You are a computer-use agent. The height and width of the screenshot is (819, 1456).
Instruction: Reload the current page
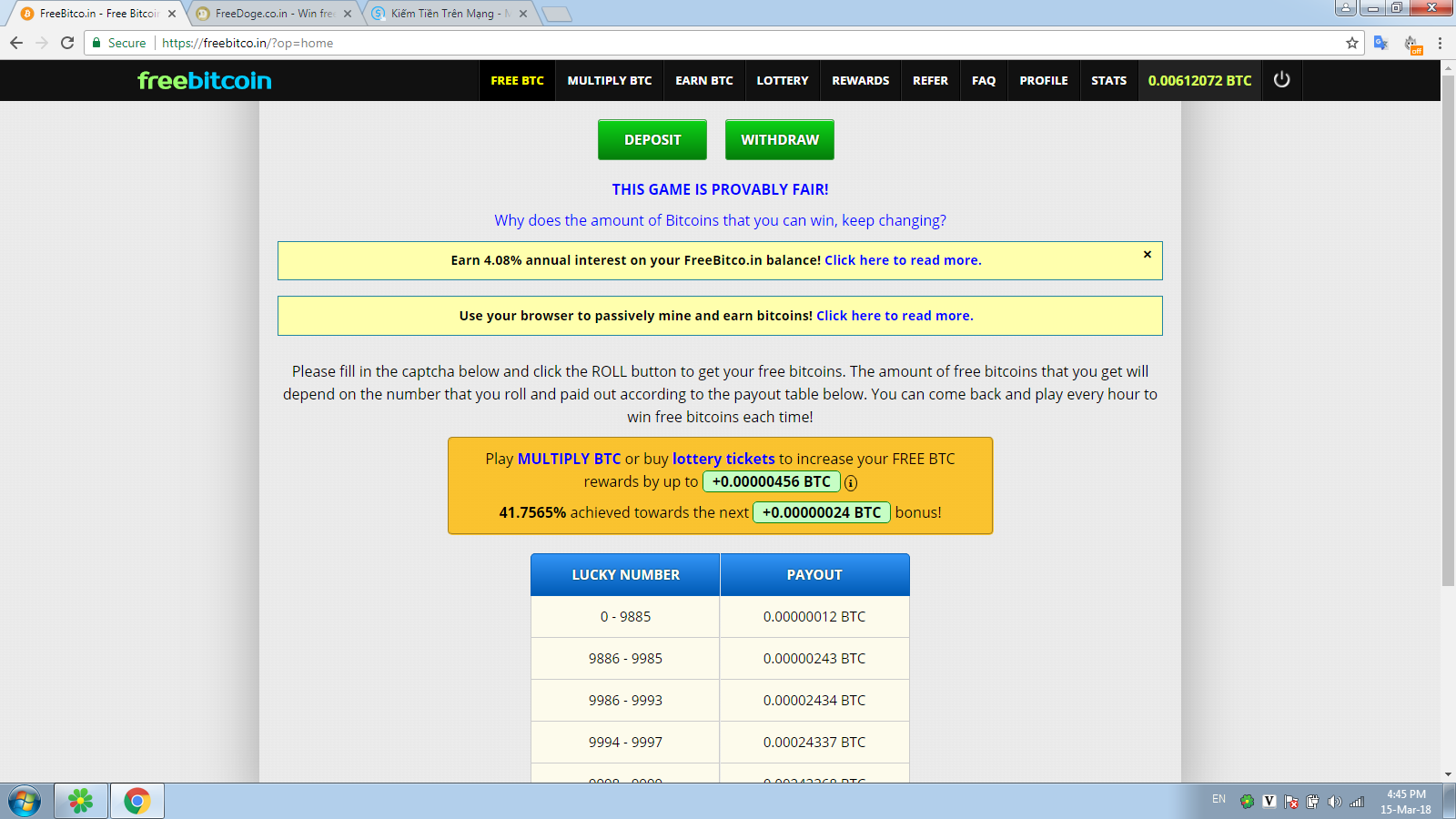tap(67, 43)
